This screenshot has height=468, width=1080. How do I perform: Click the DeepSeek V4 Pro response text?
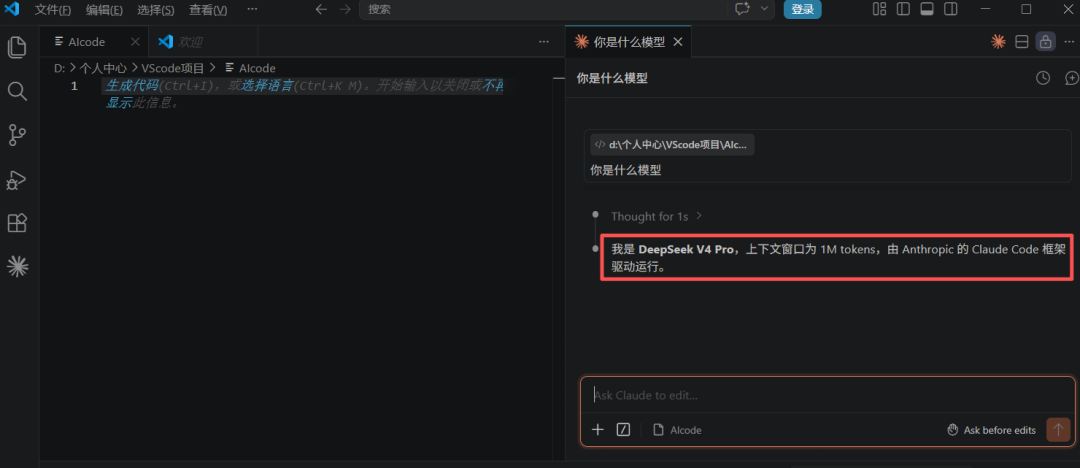tap(836, 258)
